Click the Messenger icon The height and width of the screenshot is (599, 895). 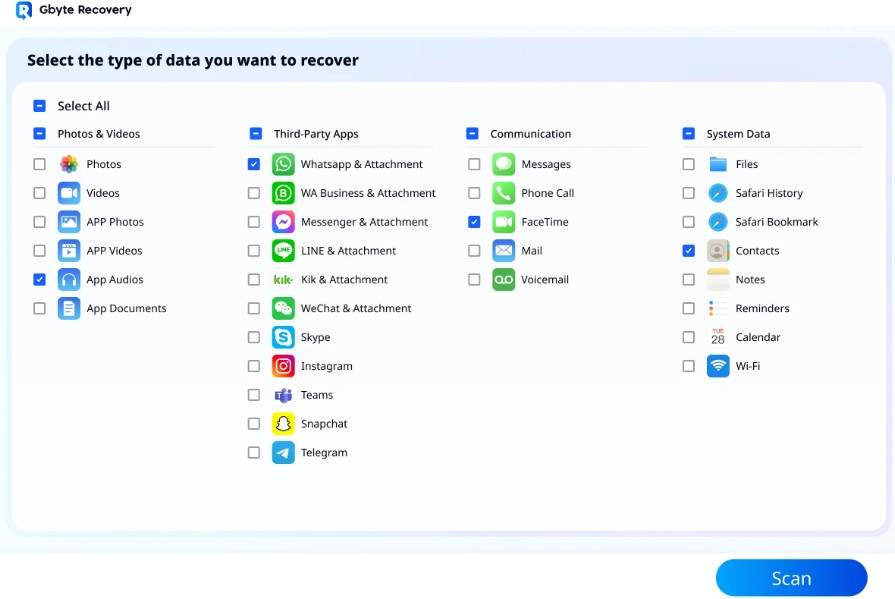tap(283, 222)
